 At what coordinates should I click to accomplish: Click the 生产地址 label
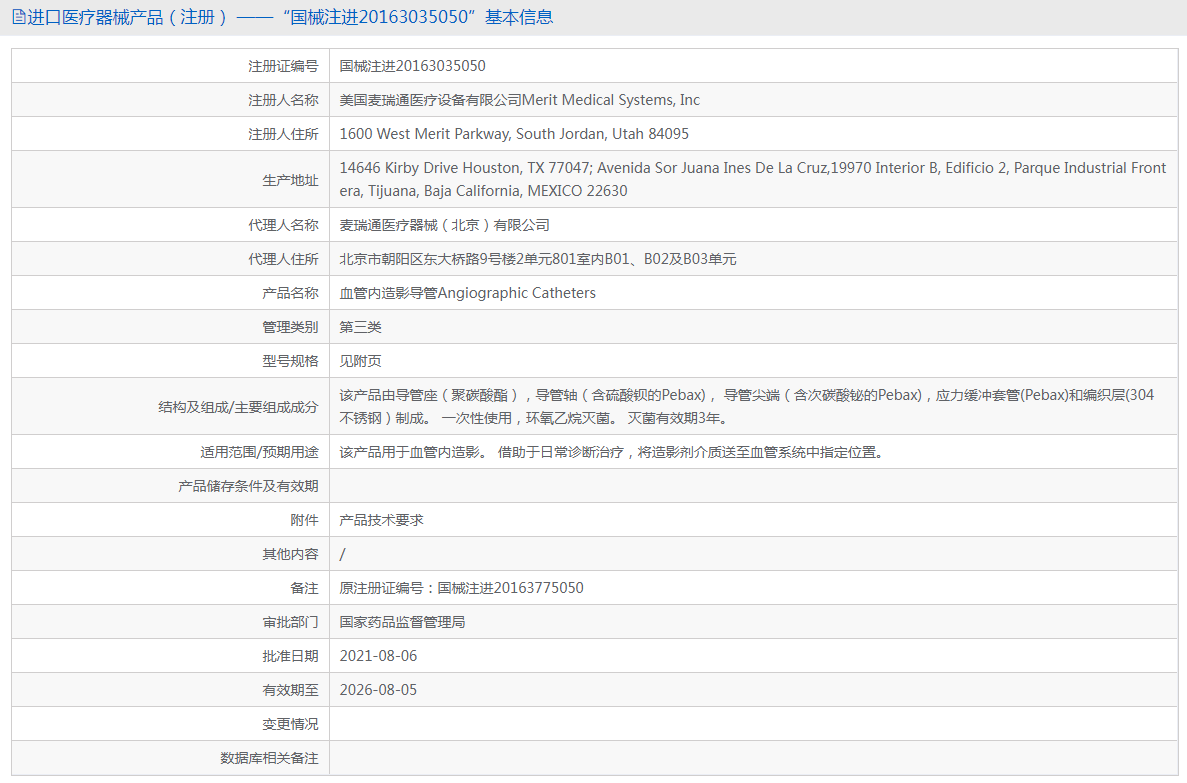[x=291, y=180]
